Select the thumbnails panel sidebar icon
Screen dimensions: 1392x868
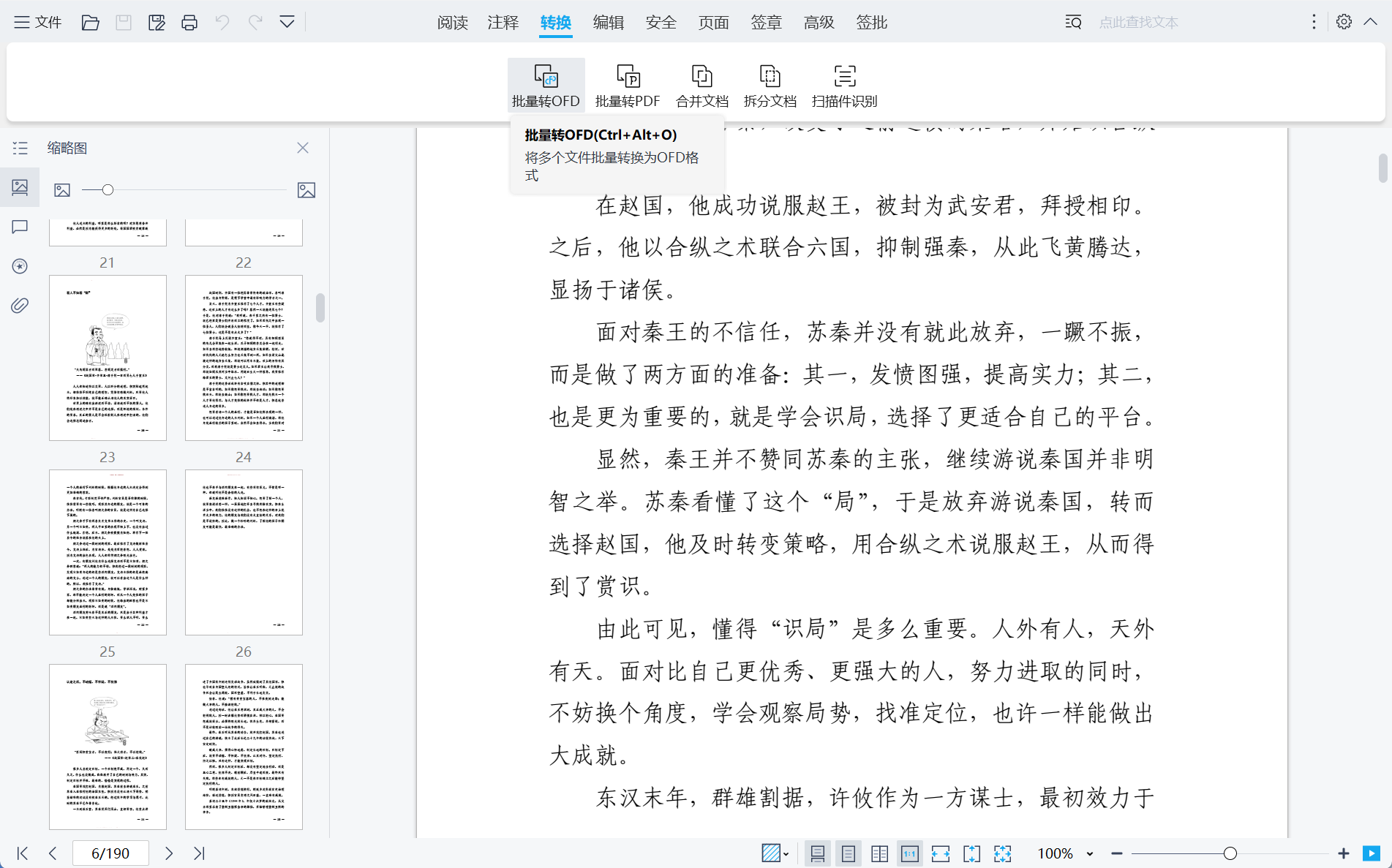click(x=20, y=187)
